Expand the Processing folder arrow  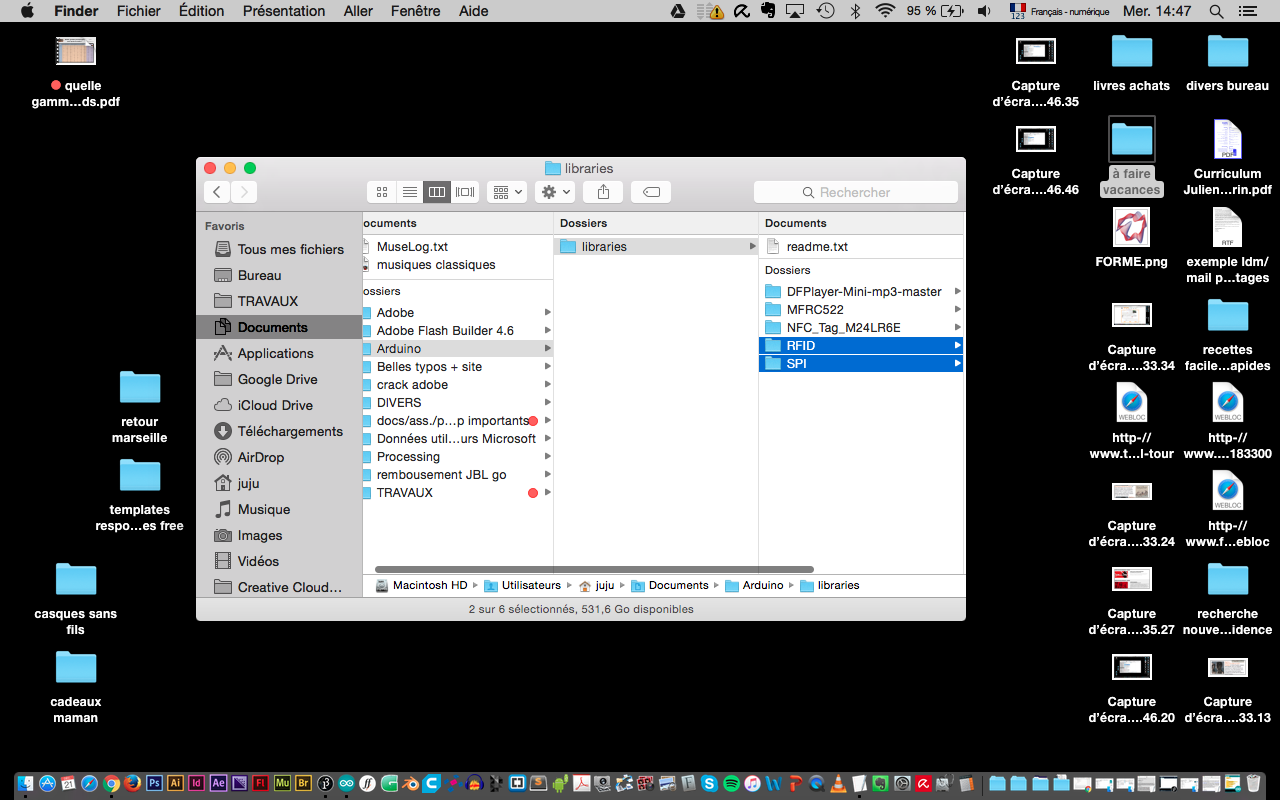click(x=547, y=457)
